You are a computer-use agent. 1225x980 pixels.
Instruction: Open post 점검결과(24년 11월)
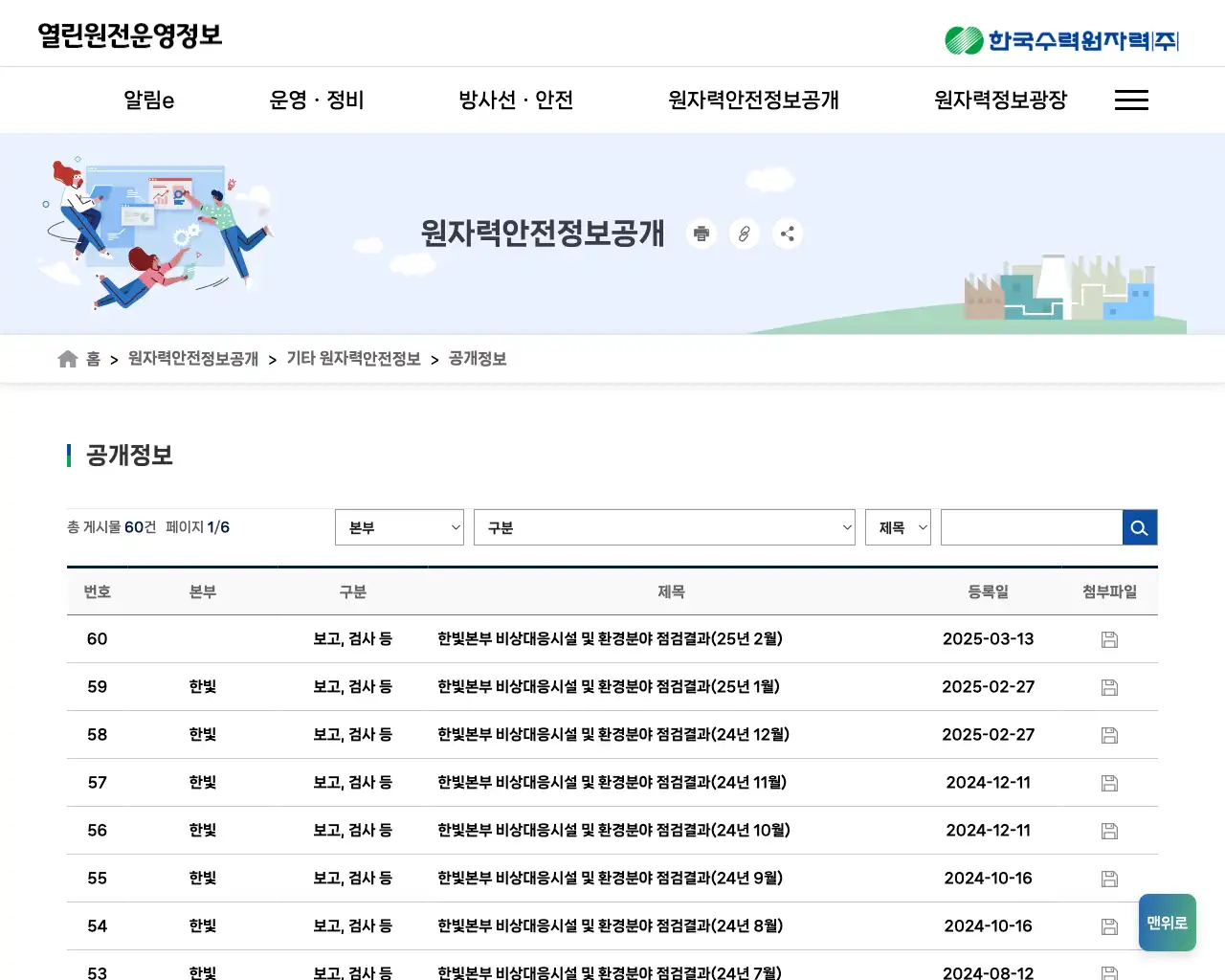(x=612, y=783)
